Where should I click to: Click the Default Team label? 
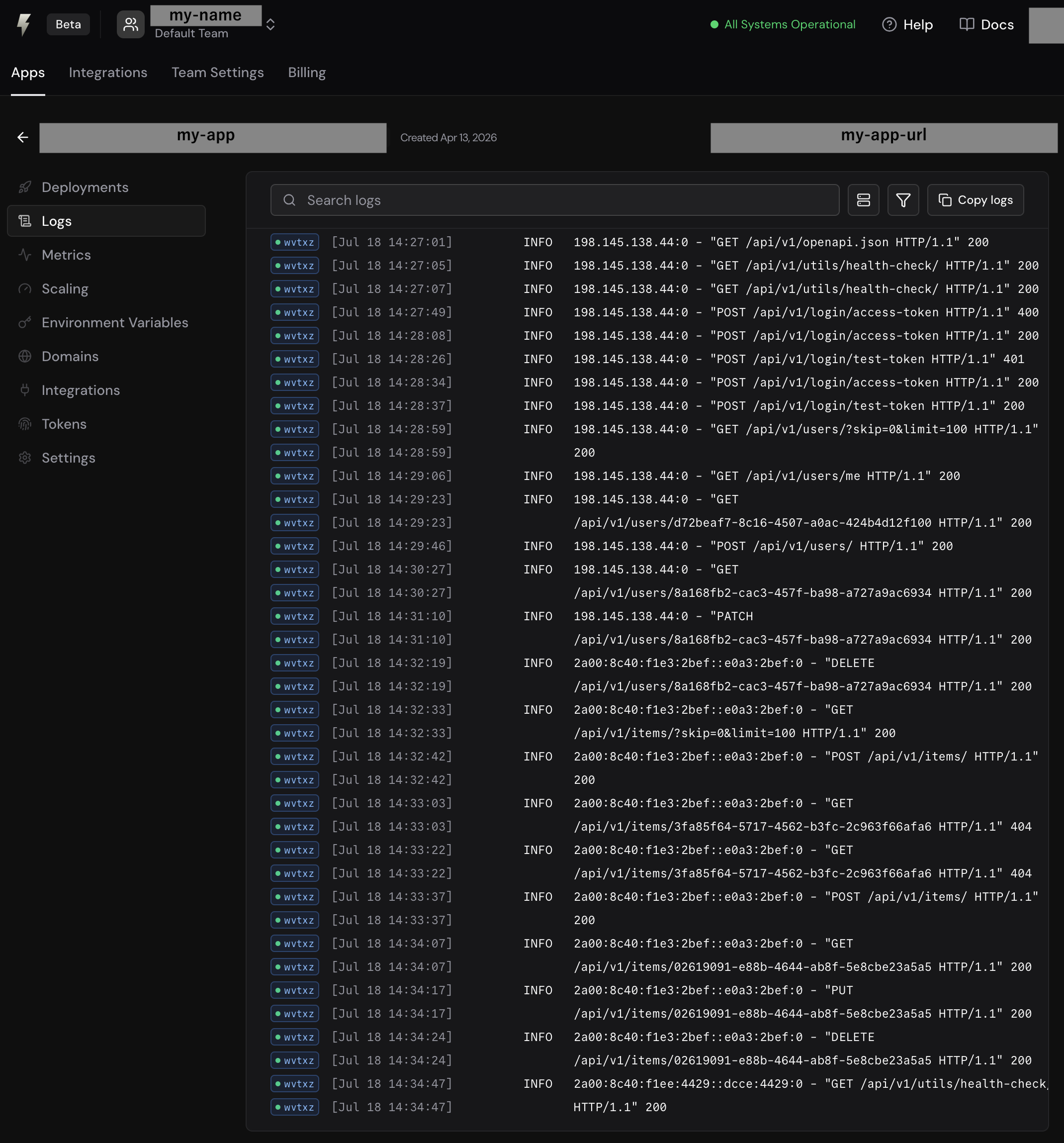[x=191, y=34]
